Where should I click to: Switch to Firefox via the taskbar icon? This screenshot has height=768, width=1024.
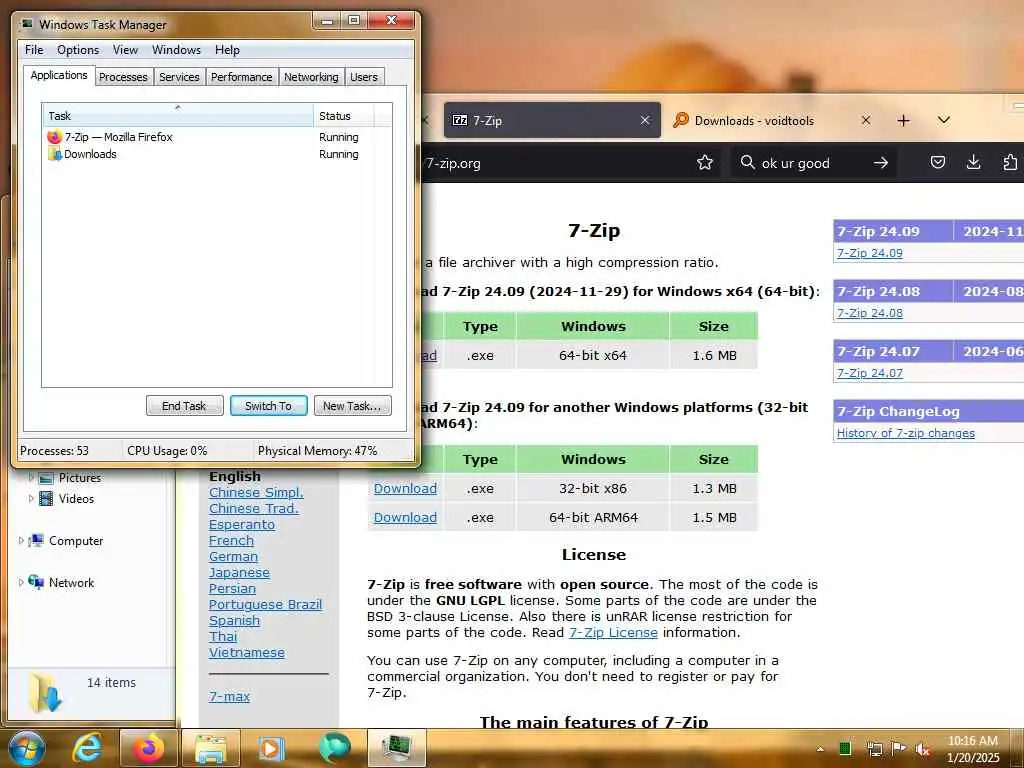149,748
